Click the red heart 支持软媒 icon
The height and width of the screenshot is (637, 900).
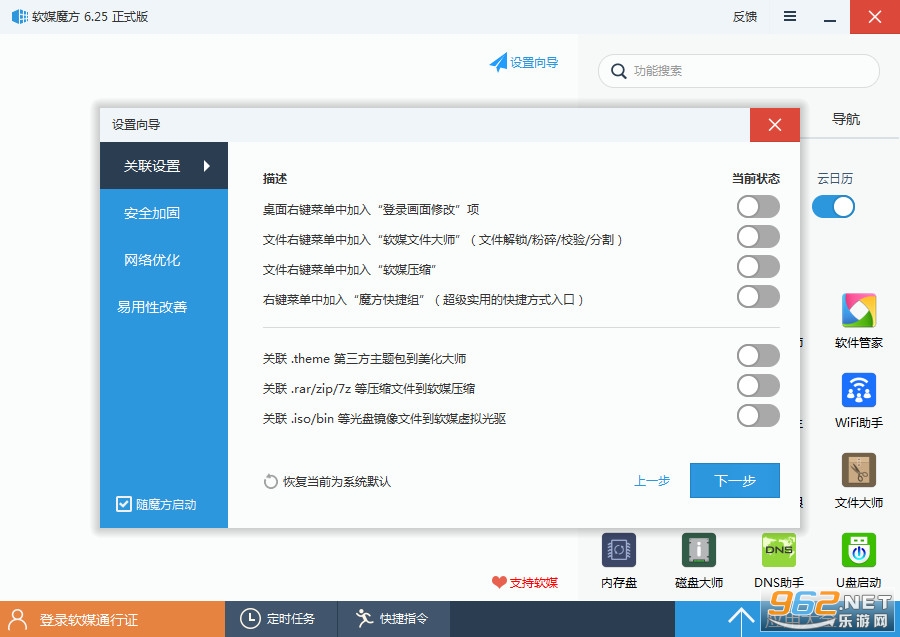click(499, 582)
